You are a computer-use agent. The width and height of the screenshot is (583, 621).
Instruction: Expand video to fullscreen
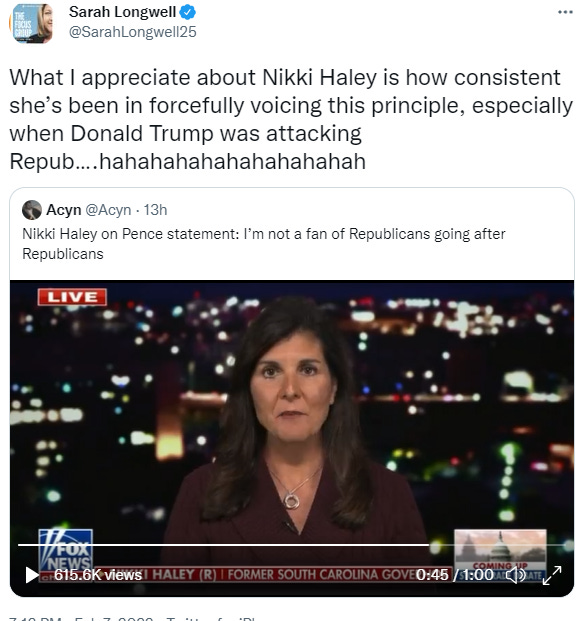pos(552,575)
